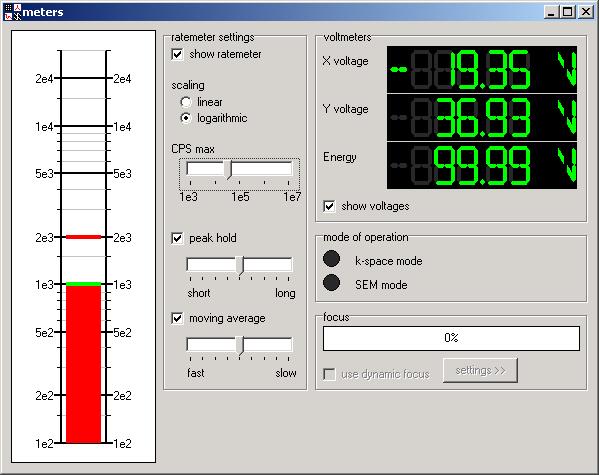Screen dimensions: 599x475
Task: Uncheck the show voltages checkbox
Action: pyautogui.click(x=329, y=206)
